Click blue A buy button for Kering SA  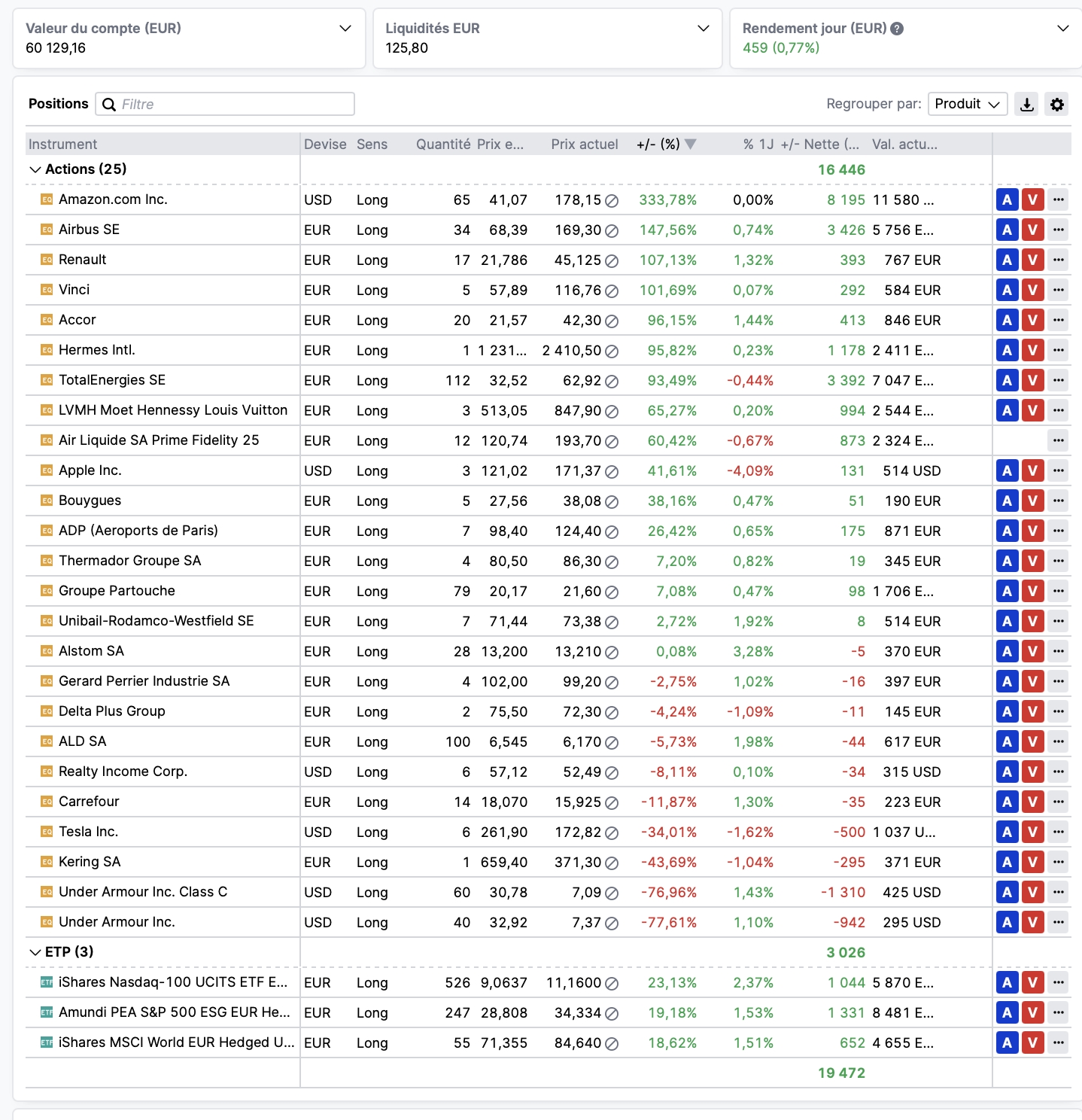point(1007,862)
